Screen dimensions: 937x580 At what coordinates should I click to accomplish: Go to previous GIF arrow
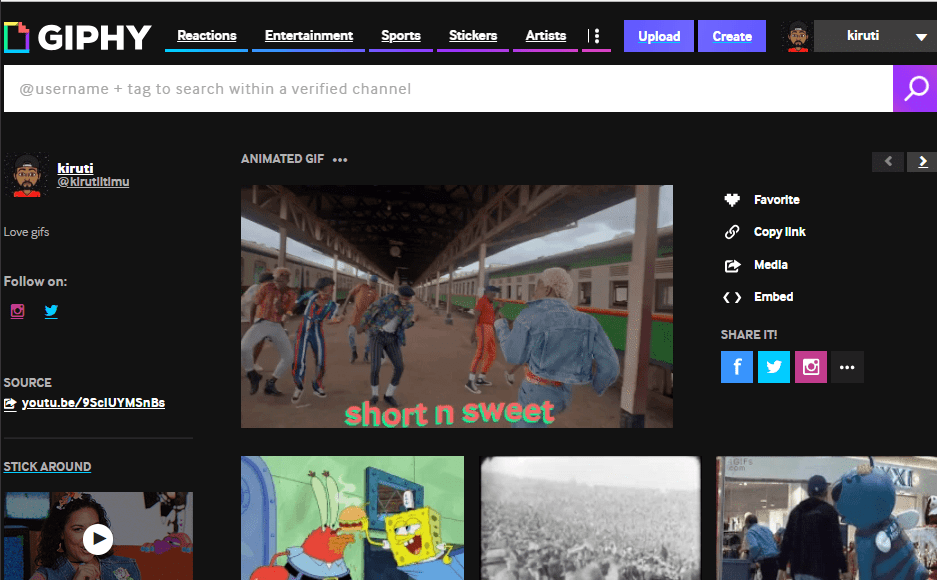[x=888, y=161]
